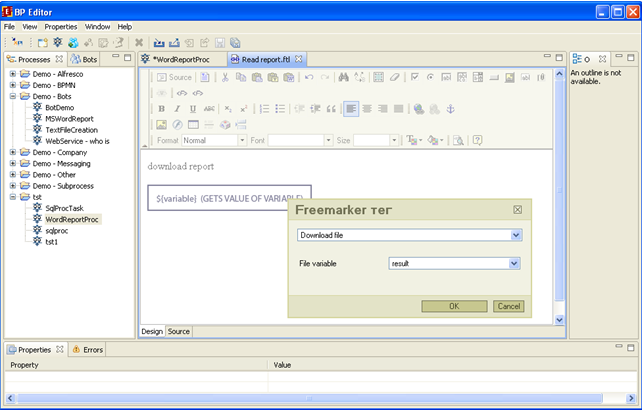Close the Freemarker dialog with X
Image resolution: width=642 pixels, height=410 pixels.
tap(518, 210)
